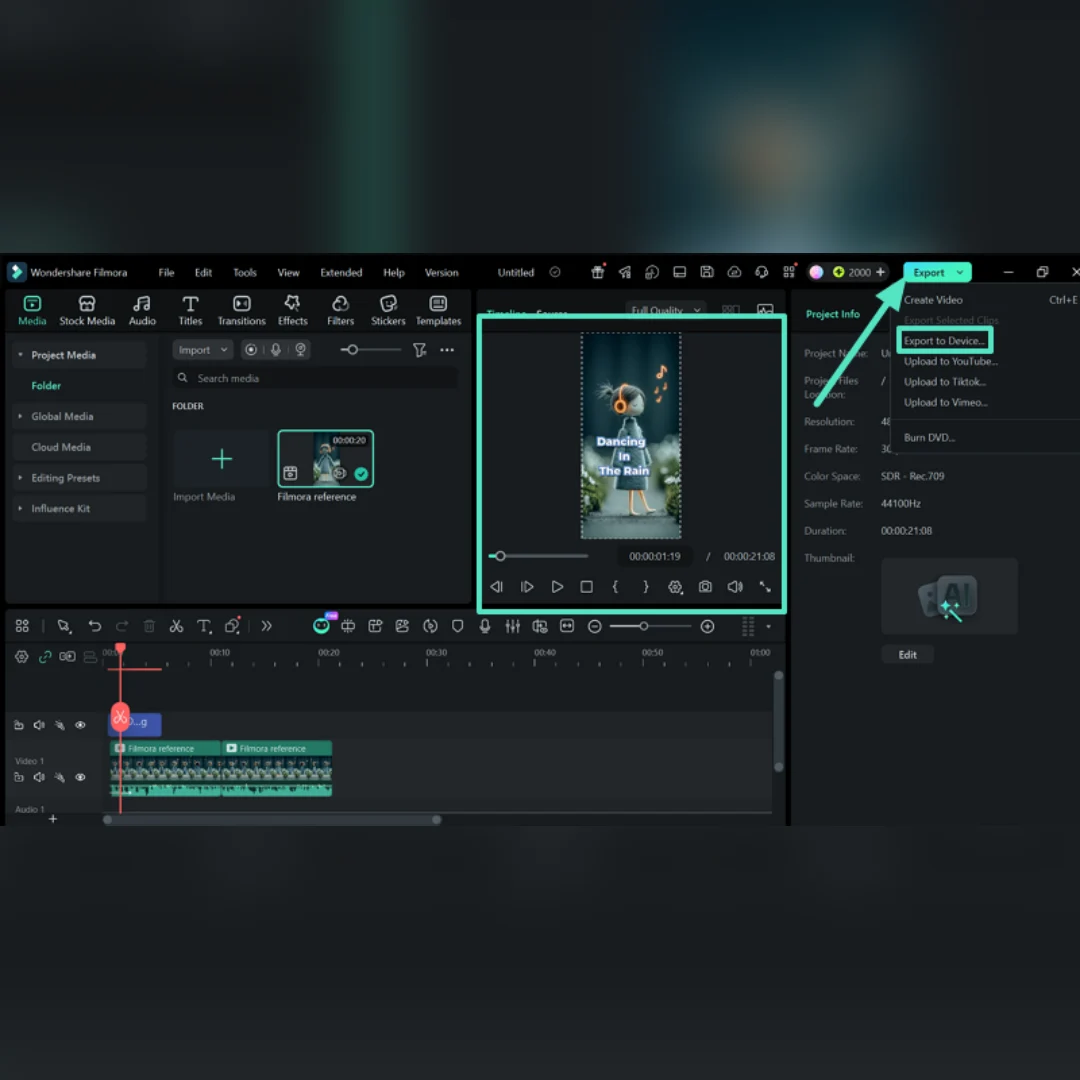
Task: Click the Delete trash icon
Action: pyautogui.click(x=149, y=627)
